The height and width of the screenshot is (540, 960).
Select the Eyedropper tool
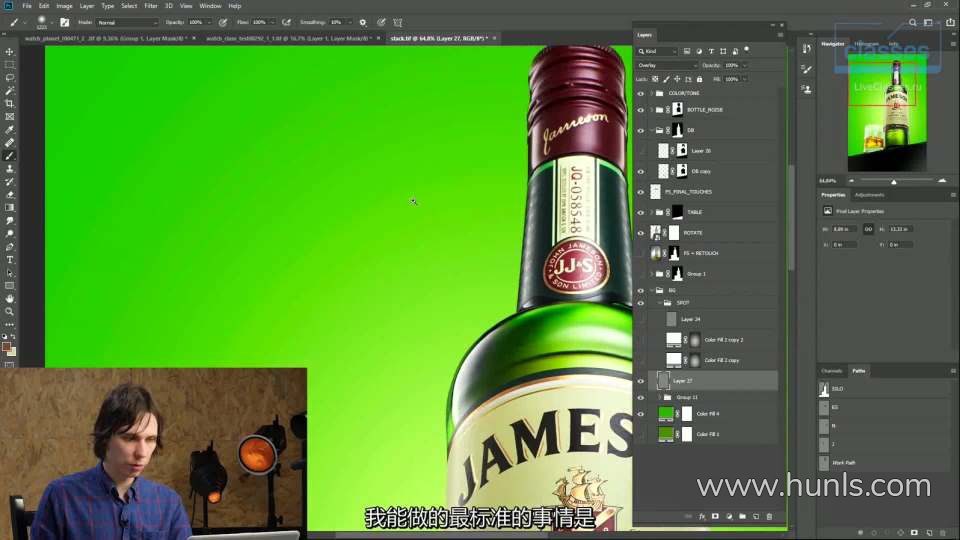click(10, 130)
